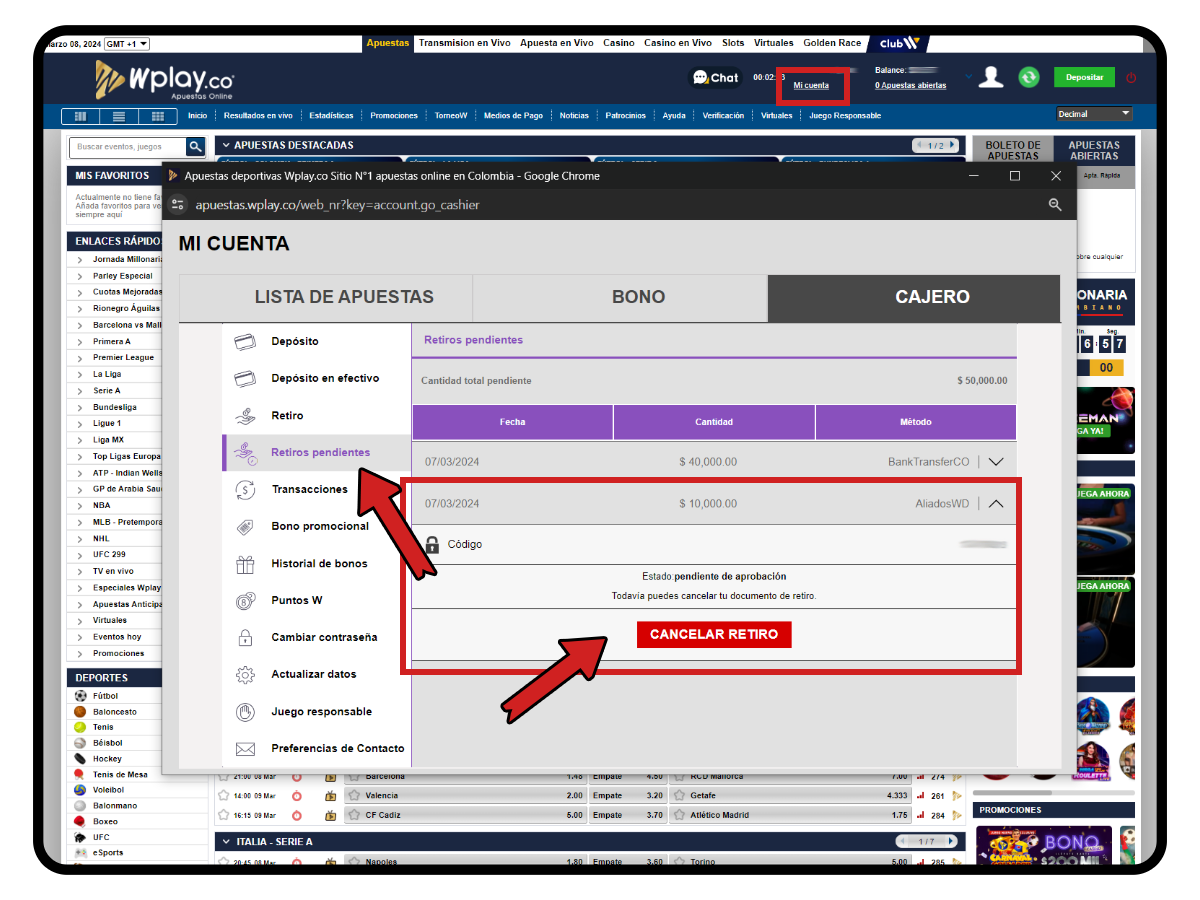Open the Mi cuenta link
This screenshot has width=1200, height=900.
click(x=811, y=86)
